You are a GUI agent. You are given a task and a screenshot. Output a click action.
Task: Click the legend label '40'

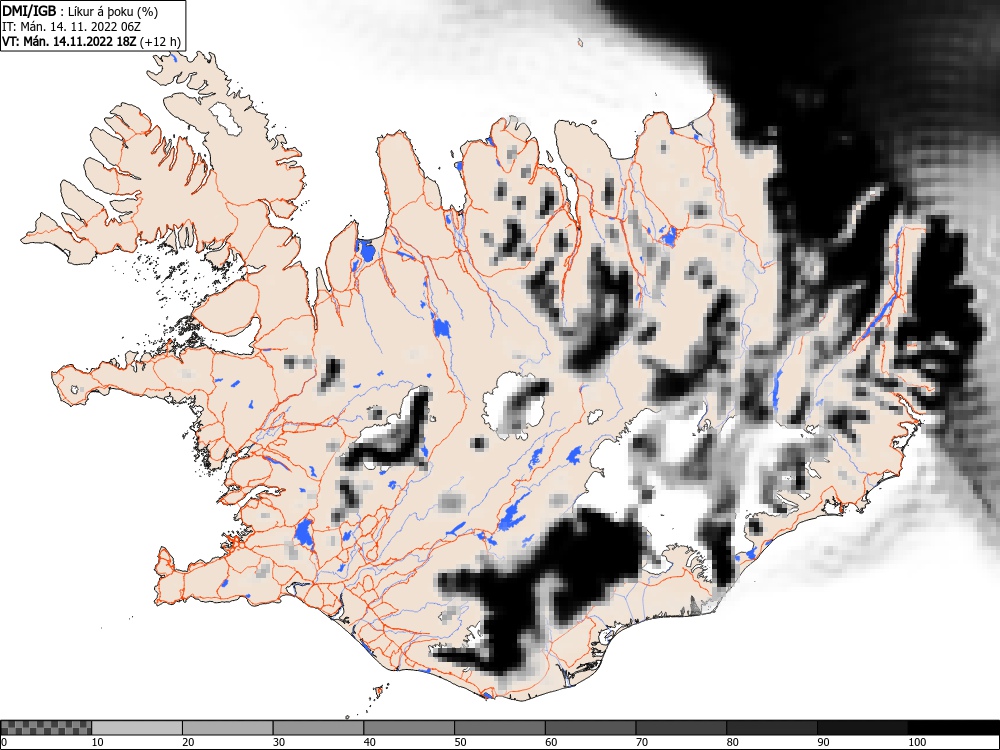tap(369, 742)
